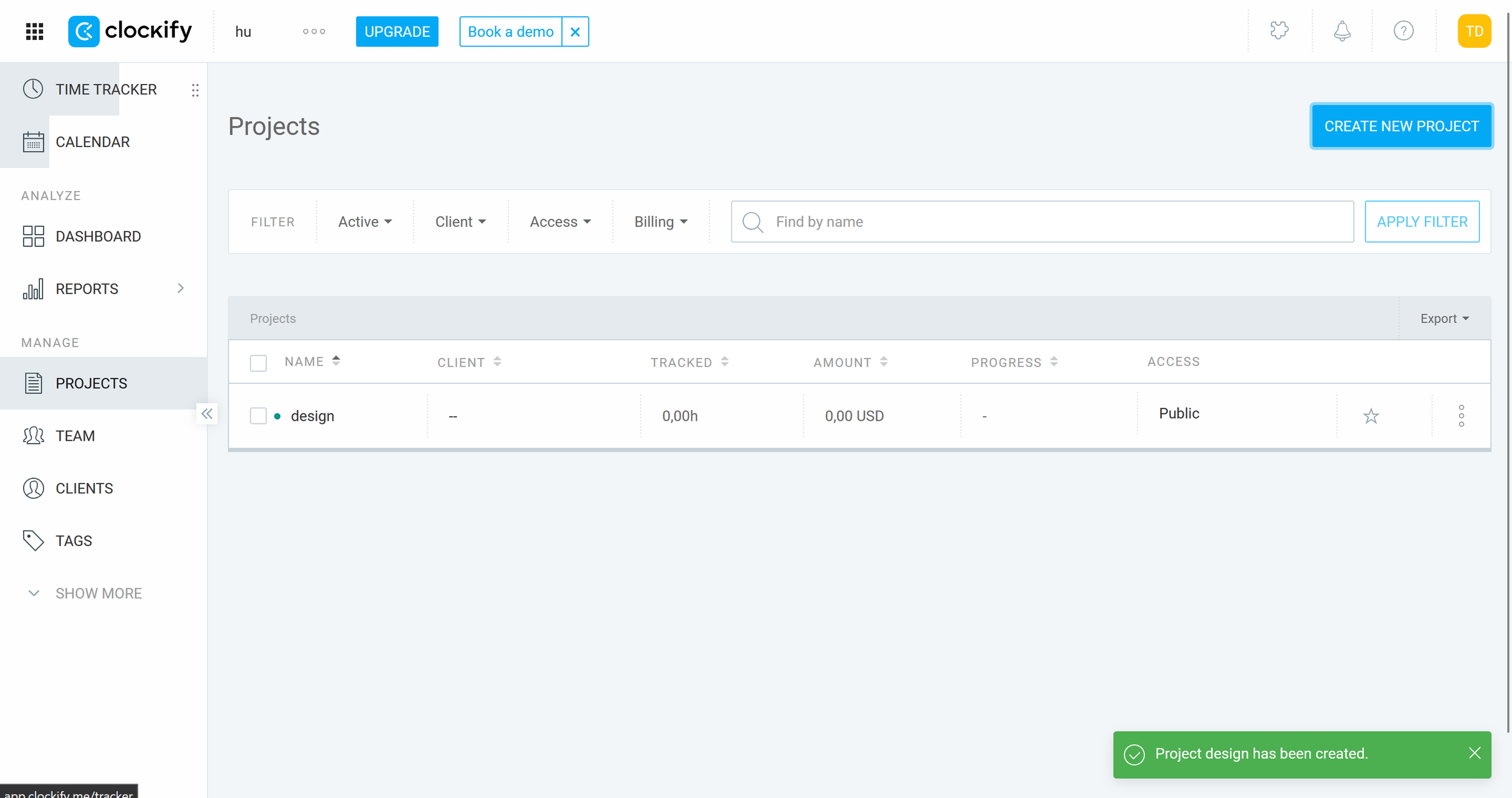Open the Export dropdown
Screen dimensions: 1512x798
click(x=1444, y=319)
